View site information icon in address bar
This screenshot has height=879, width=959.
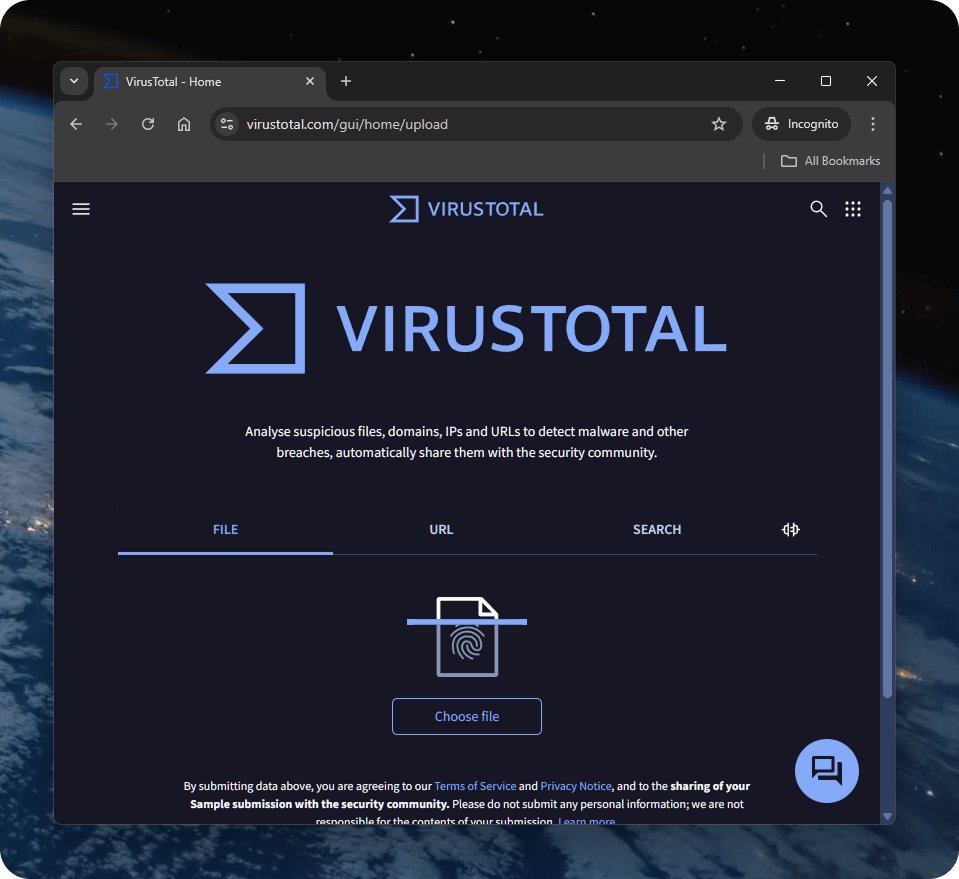pyautogui.click(x=227, y=124)
